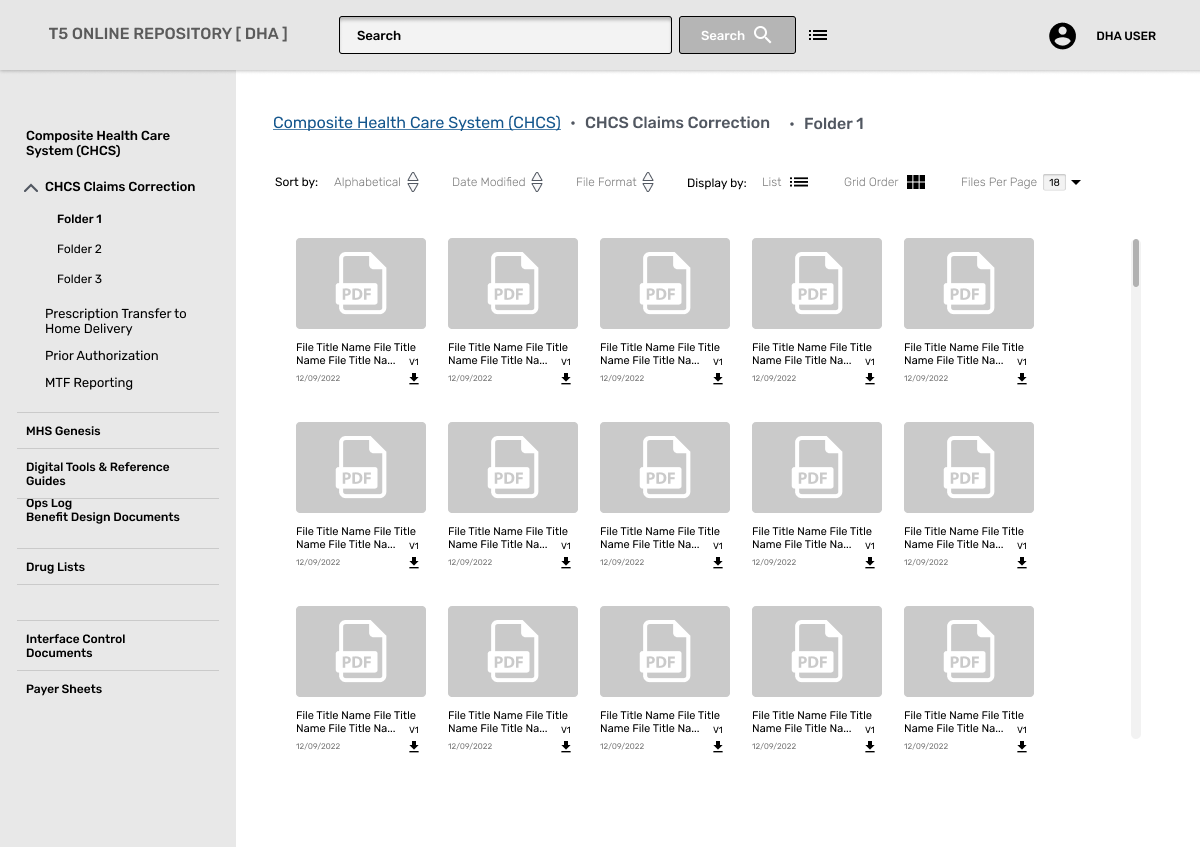Click Folder 1 breadcrumb

pyautogui.click(x=834, y=124)
